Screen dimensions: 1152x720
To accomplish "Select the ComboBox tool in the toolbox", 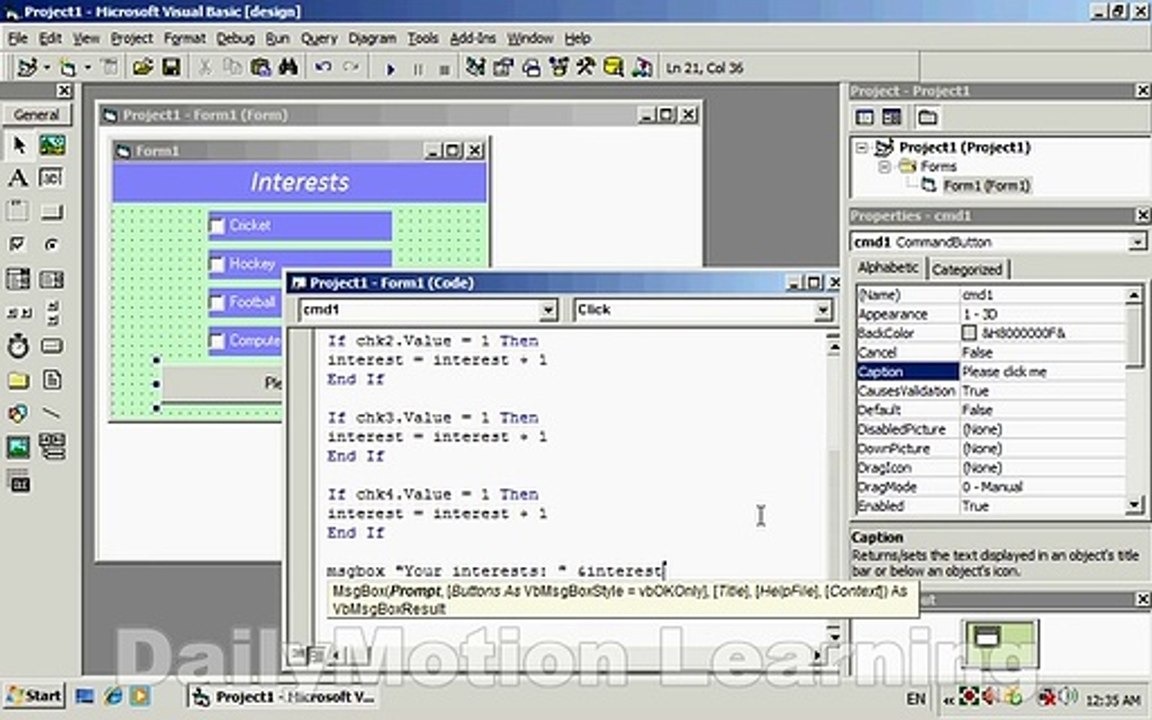I will click(x=18, y=279).
